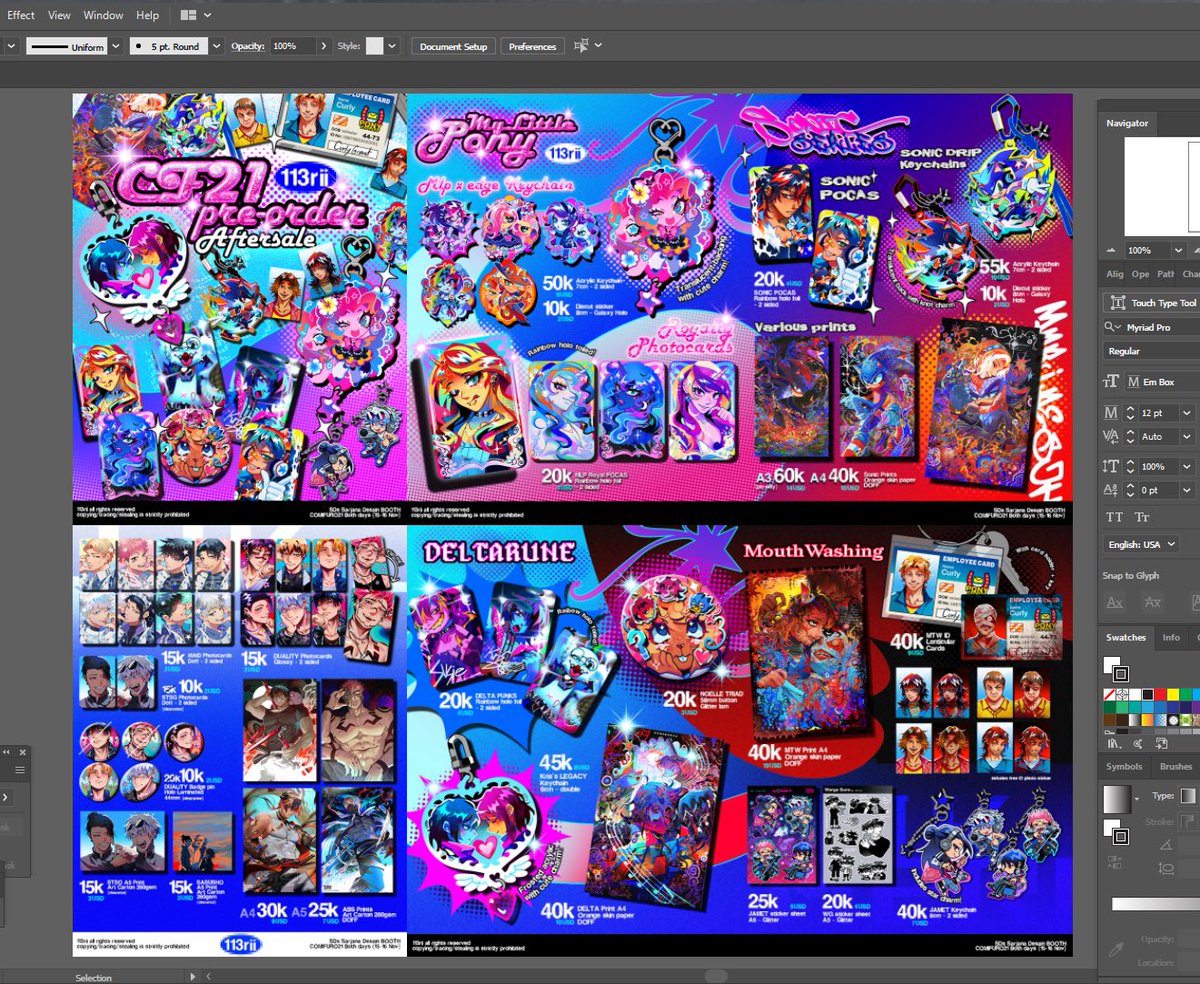Switch to the Brushes tab

pos(1175,766)
